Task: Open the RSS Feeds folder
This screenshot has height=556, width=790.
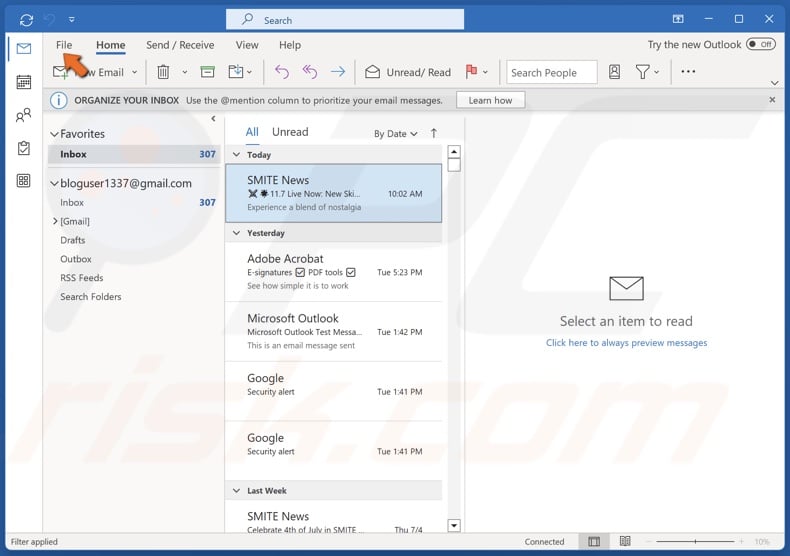Action: (x=82, y=277)
